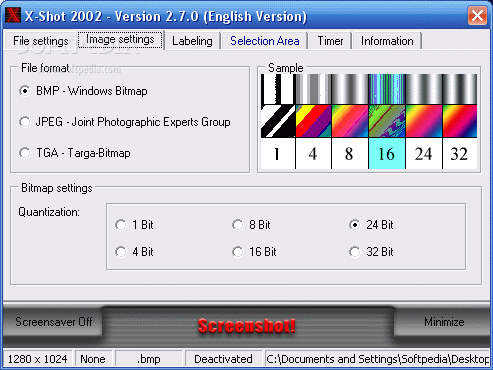Image resolution: width=493 pixels, height=370 pixels.
Task: Click the Quantization: label
Action: 49,212
